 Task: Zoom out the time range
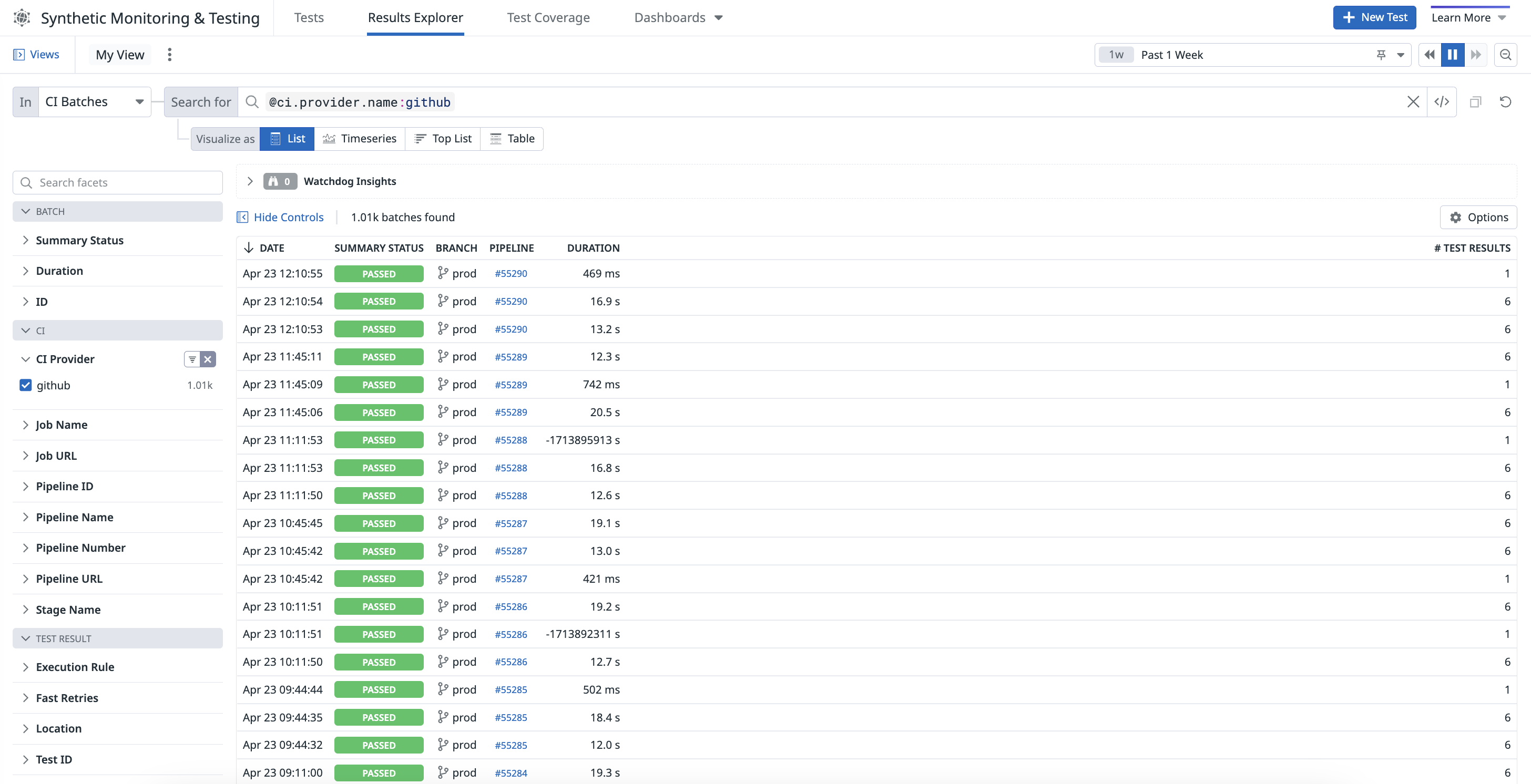1505,55
